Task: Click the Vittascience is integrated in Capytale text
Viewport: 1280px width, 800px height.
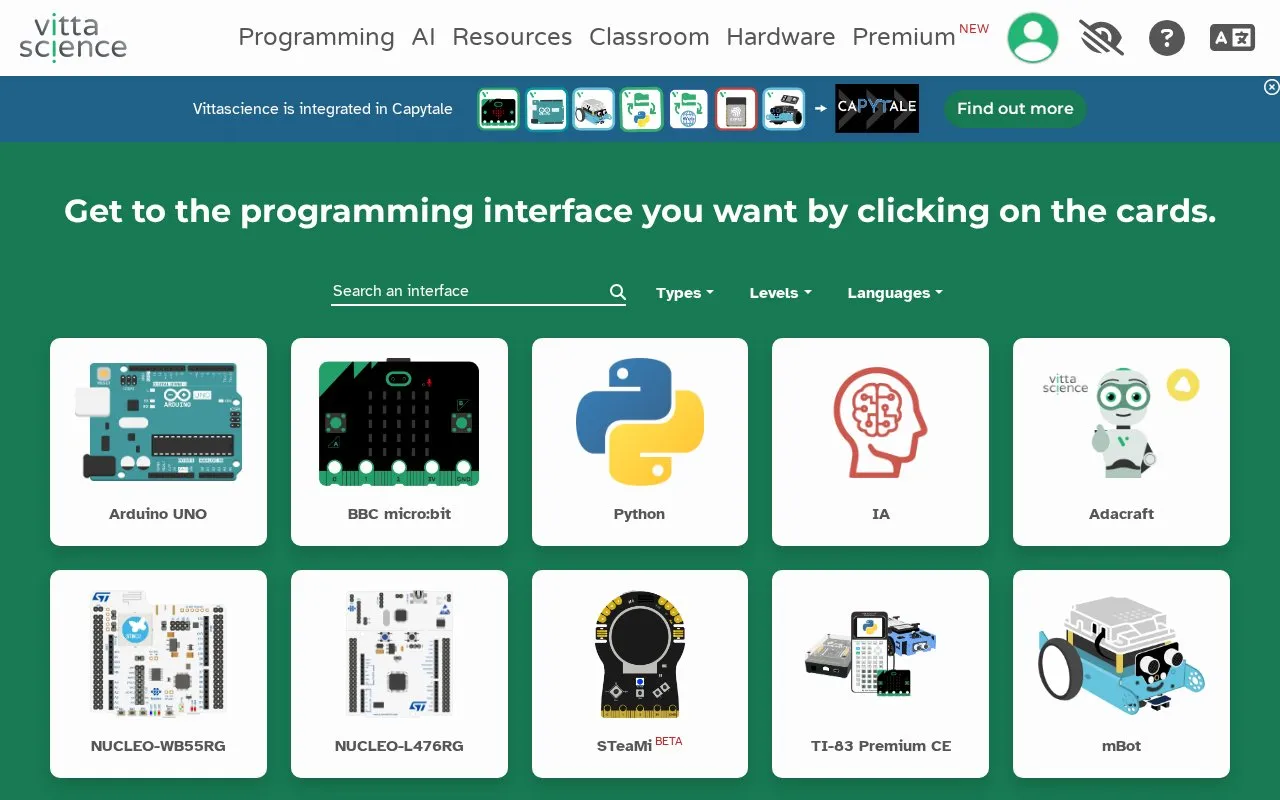Action: [x=323, y=109]
